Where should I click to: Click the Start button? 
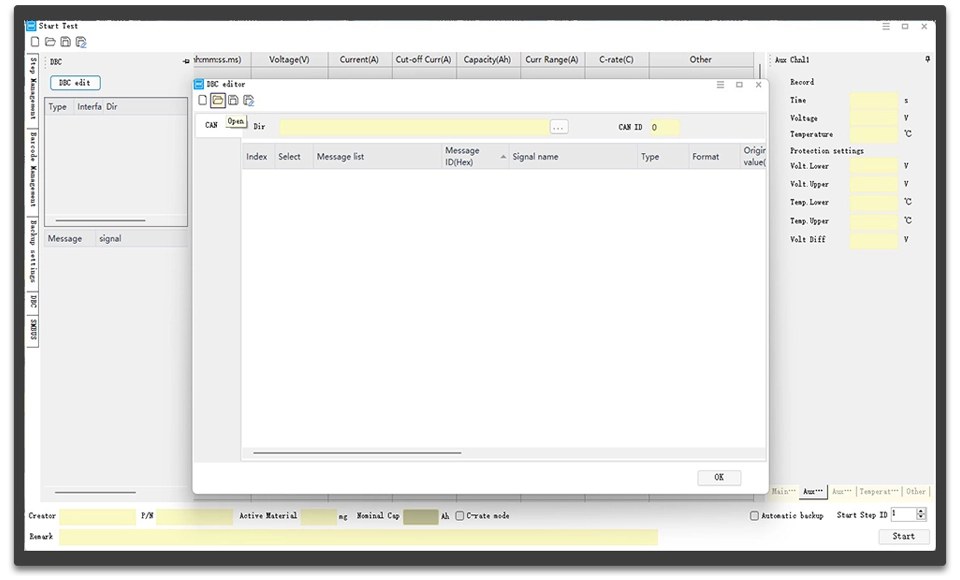(x=904, y=536)
